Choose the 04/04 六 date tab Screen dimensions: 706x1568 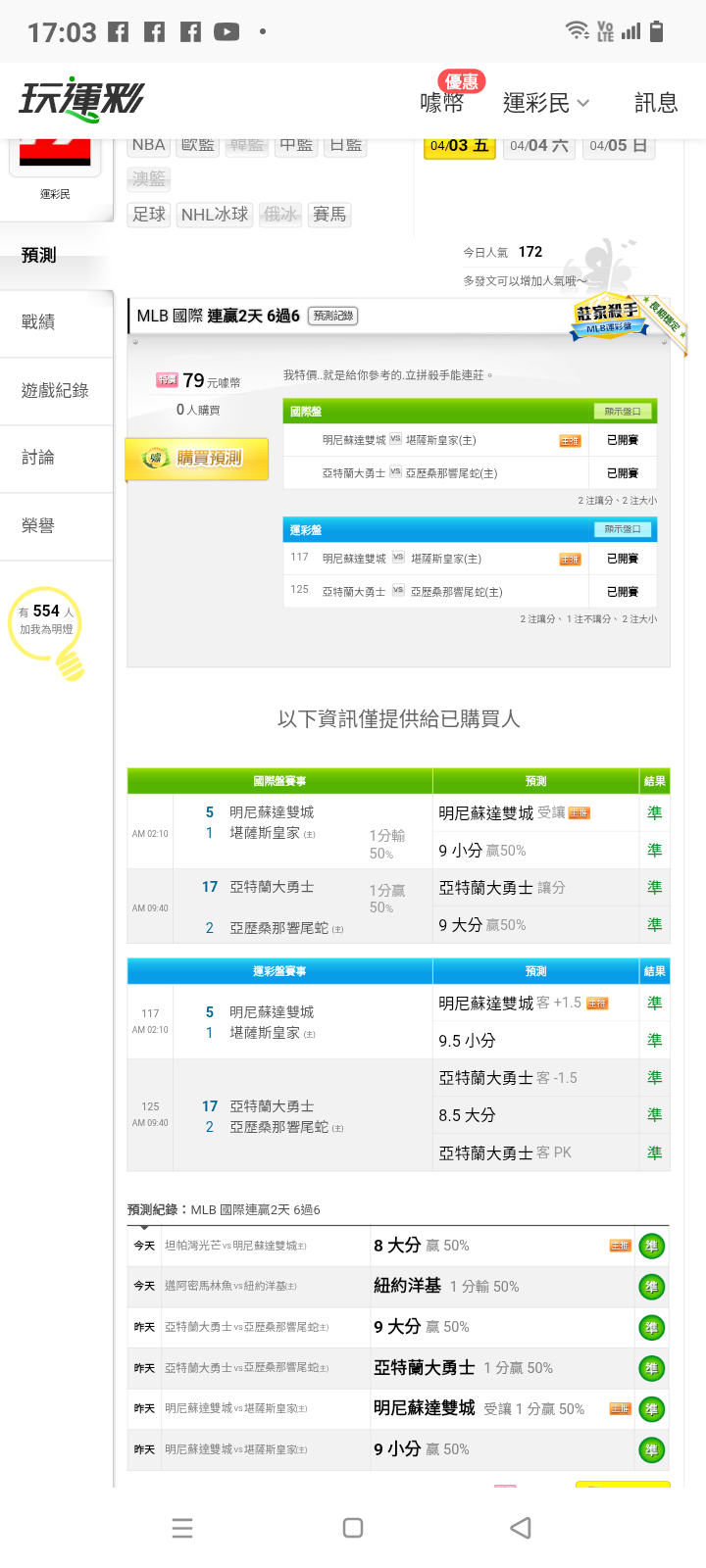[x=539, y=146]
